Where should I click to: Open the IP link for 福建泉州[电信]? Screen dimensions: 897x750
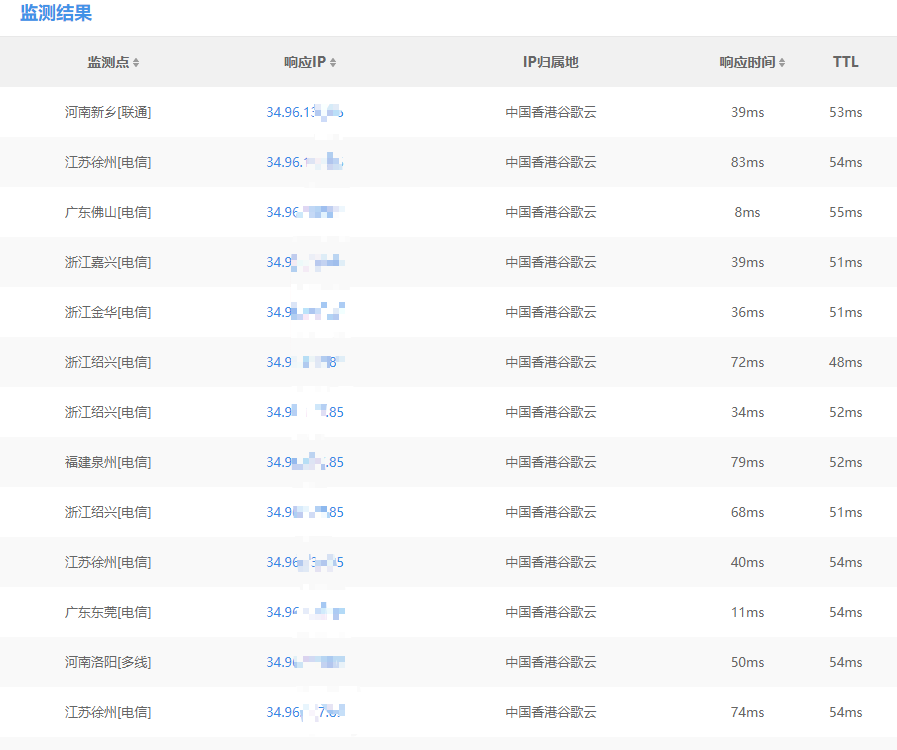tap(305, 462)
